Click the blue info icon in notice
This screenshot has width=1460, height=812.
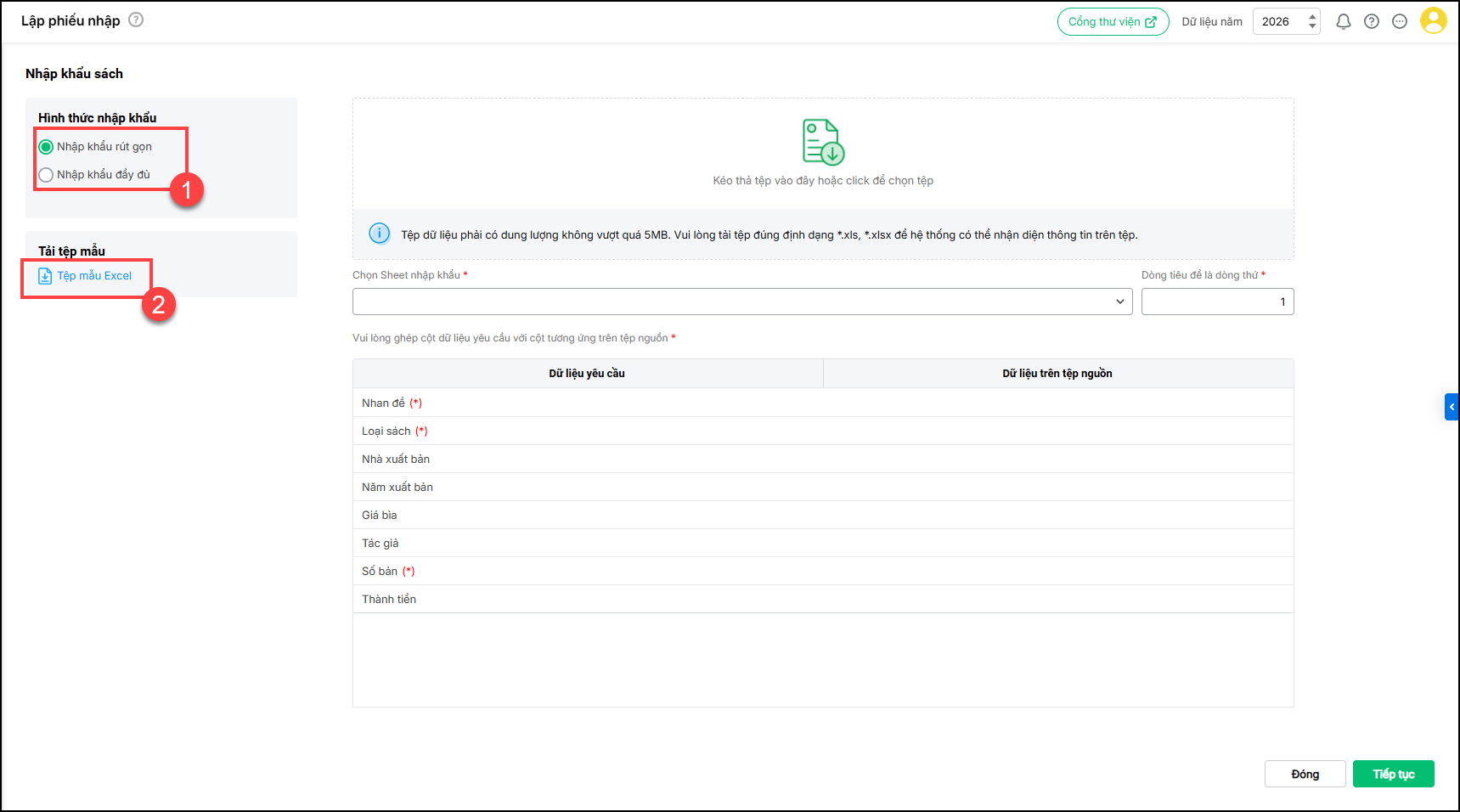[x=379, y=234]
